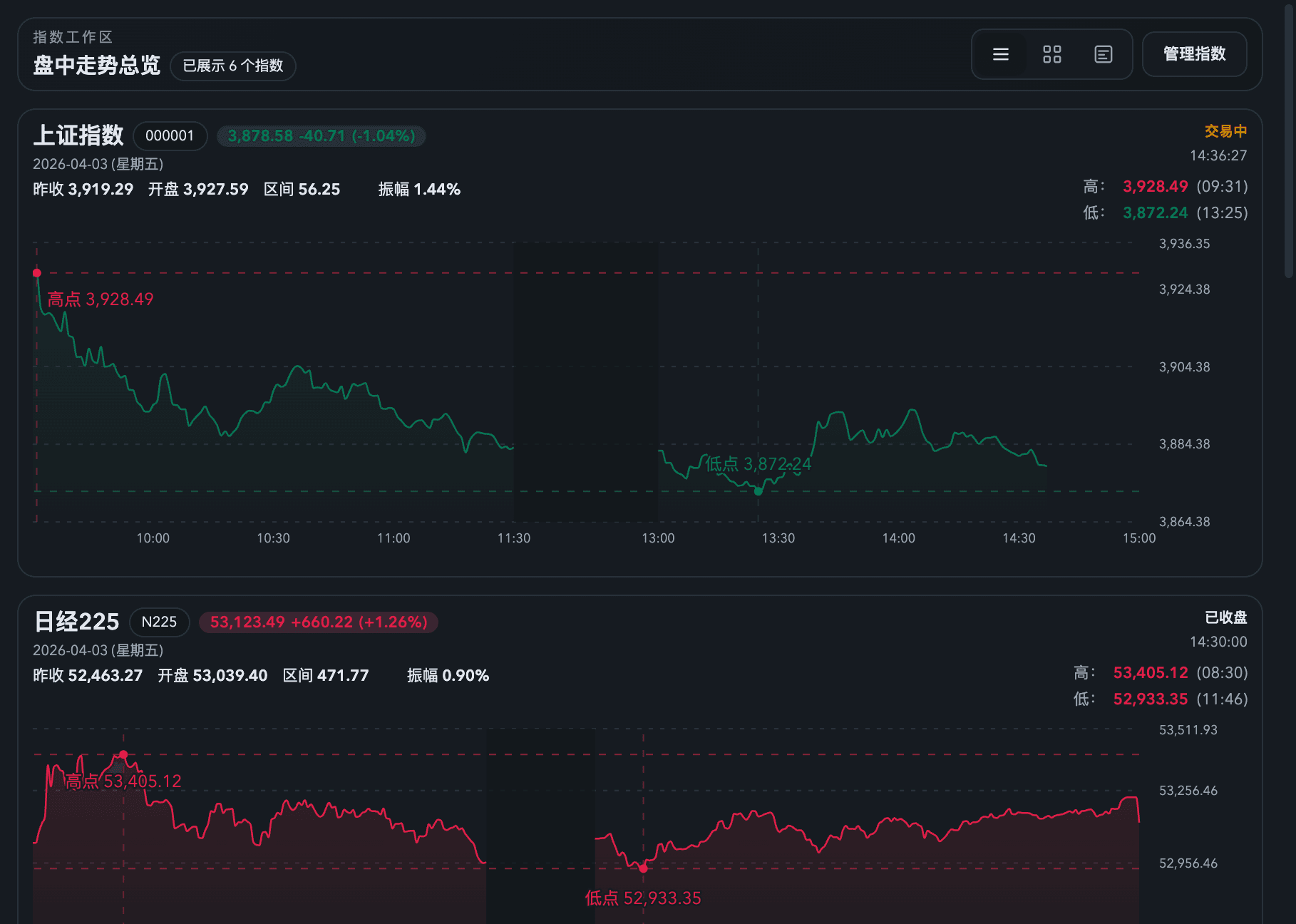Click the 已收盘 closed status label
This screenshot has width=1296, height=924.
(1225, 617)
